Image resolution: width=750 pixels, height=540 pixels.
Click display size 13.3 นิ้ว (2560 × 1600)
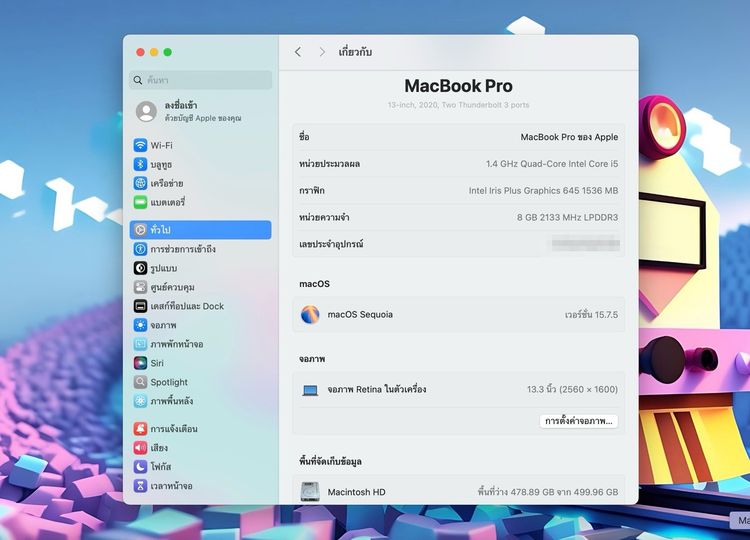click(573, 389)
